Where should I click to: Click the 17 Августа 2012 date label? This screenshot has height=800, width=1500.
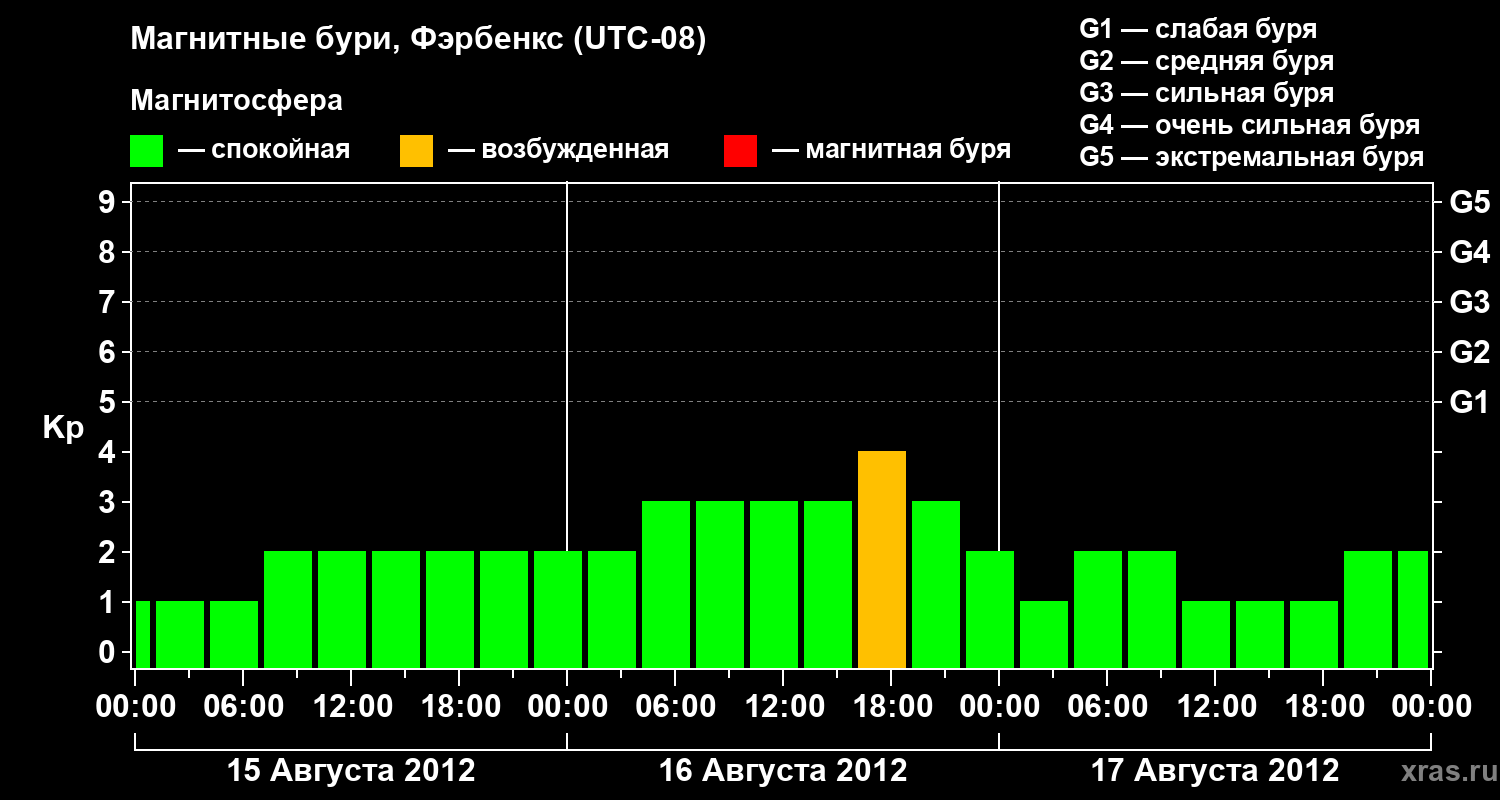(1215, 771)
